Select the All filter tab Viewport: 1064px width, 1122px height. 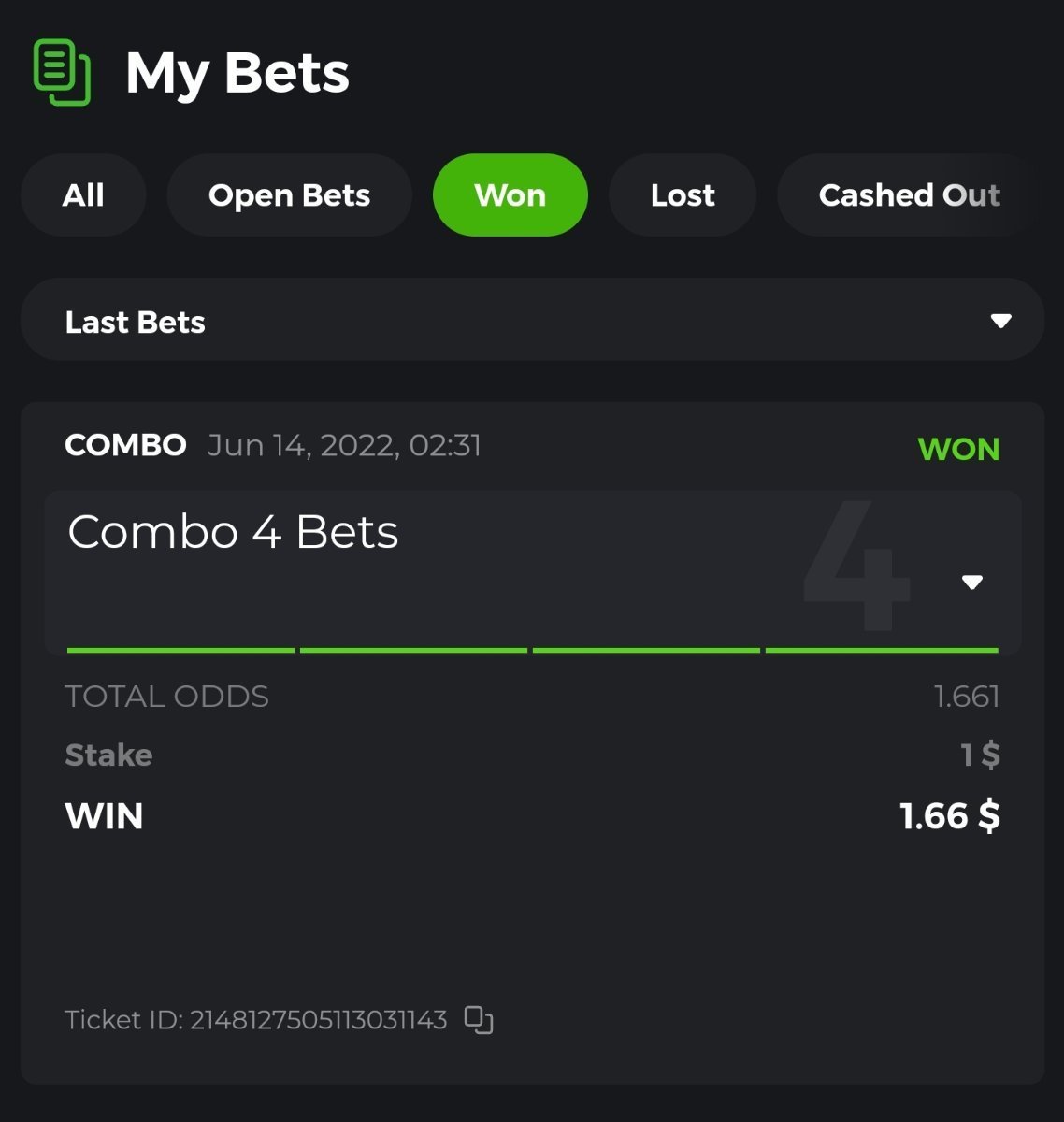(83, 195)
